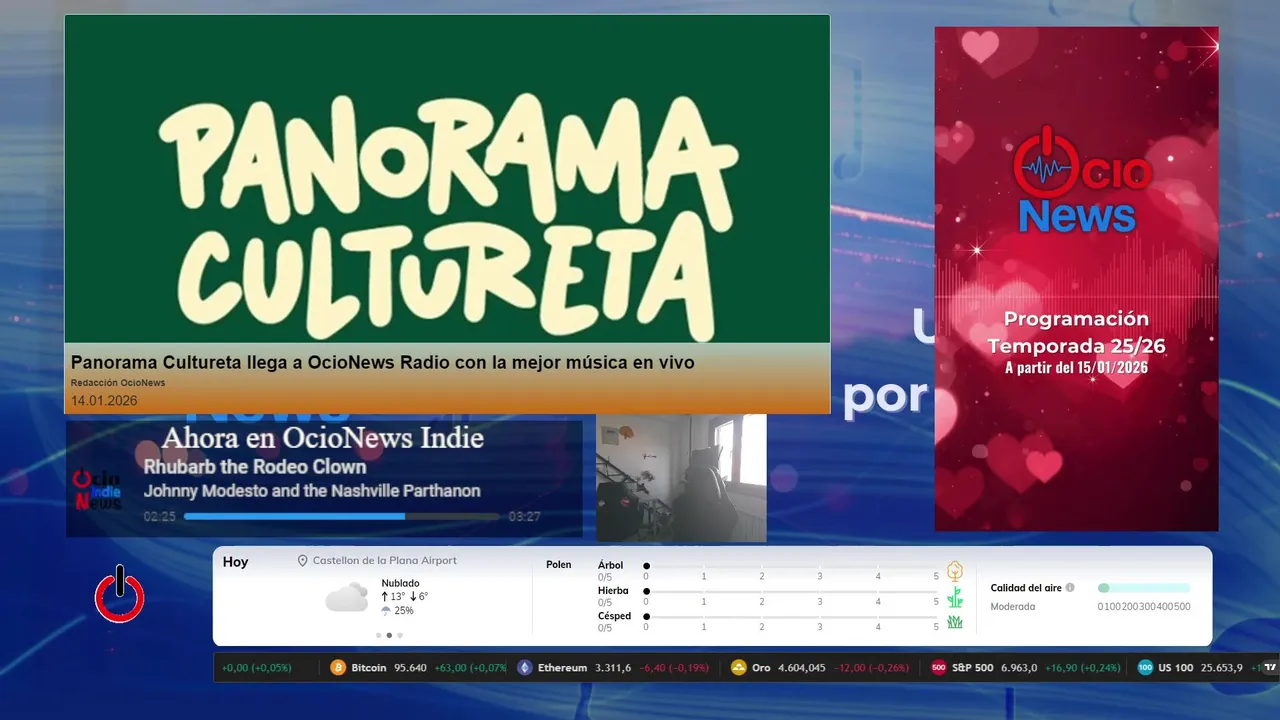Image resolution: width=1280 pixels, height=720 pixels.
Task: Click the Hoy weather heading
Action: [236, 562]
